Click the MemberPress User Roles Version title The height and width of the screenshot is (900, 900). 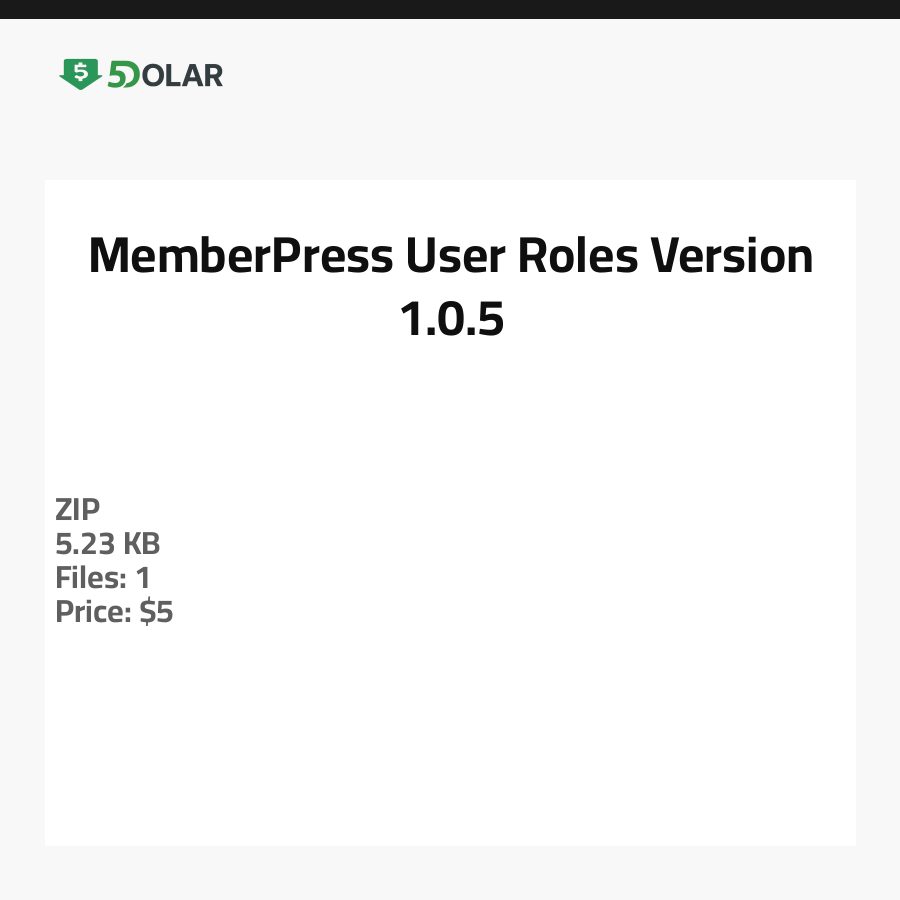pyautogui.click(x=450, y=257)
